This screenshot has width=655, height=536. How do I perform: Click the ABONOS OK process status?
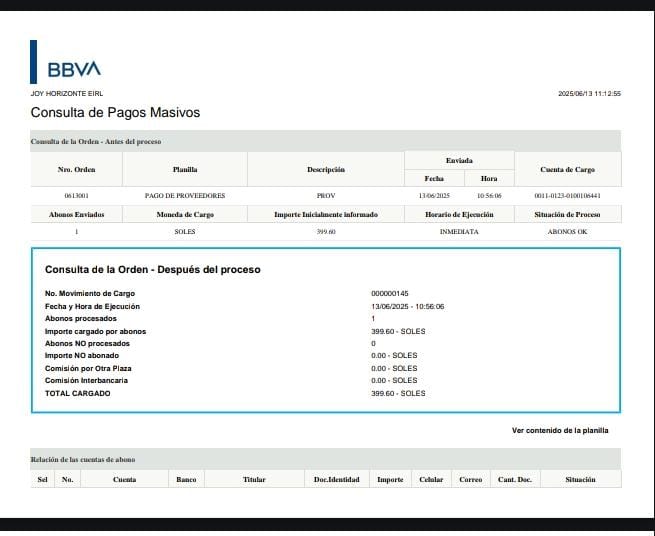pos(568,232)
